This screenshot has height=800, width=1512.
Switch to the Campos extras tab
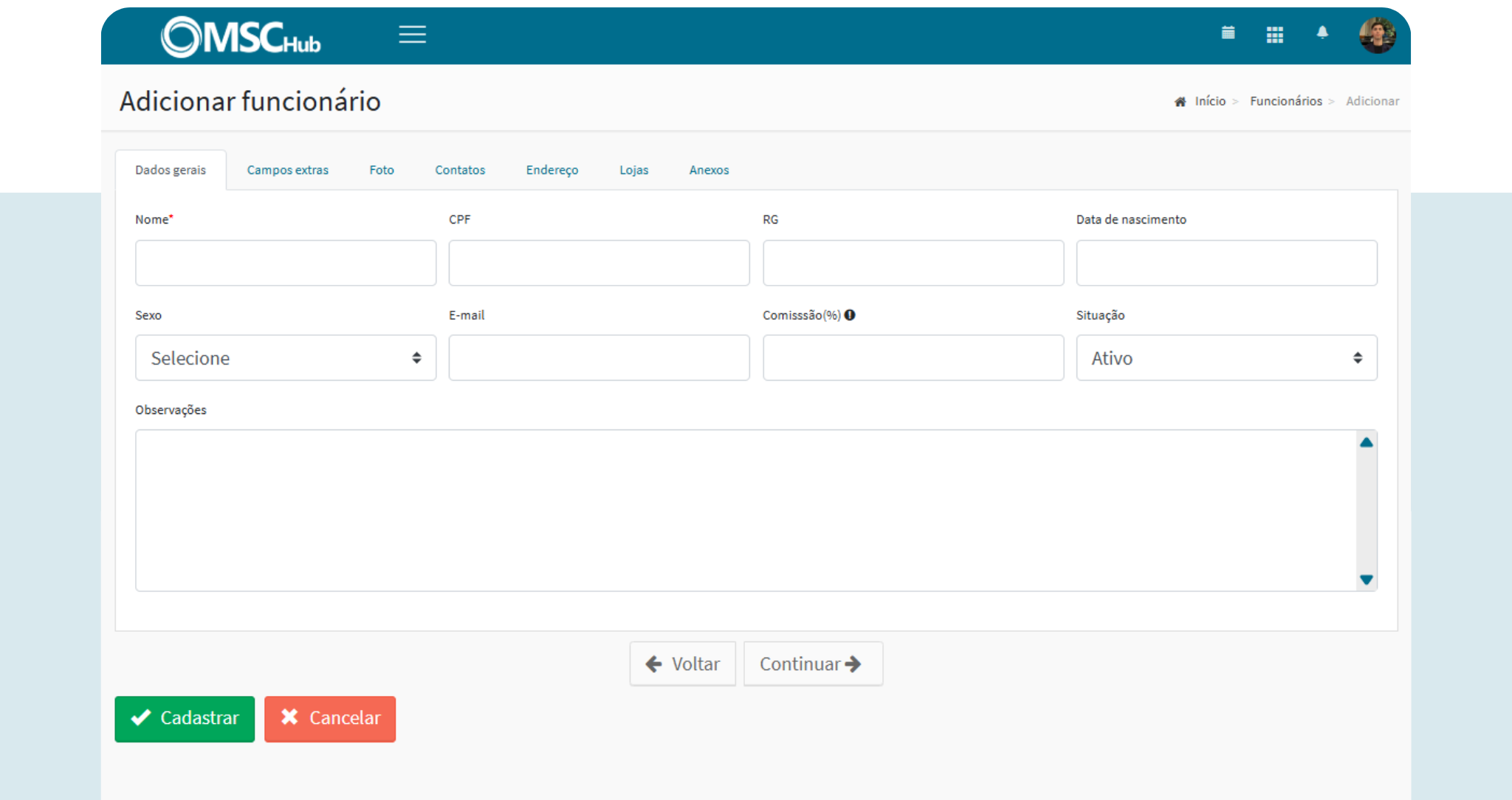(287, 170)
